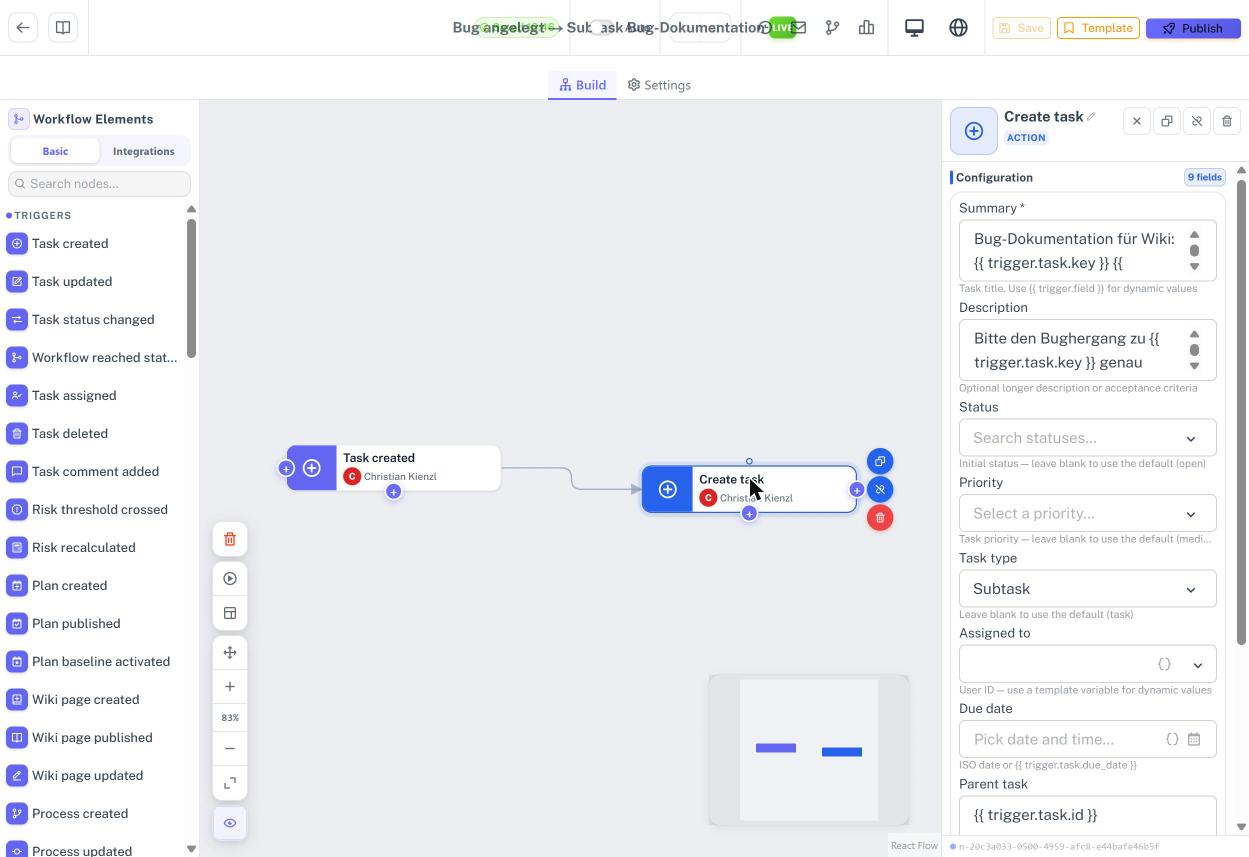Click the Parent task input field

click(x=1088, y=815)
